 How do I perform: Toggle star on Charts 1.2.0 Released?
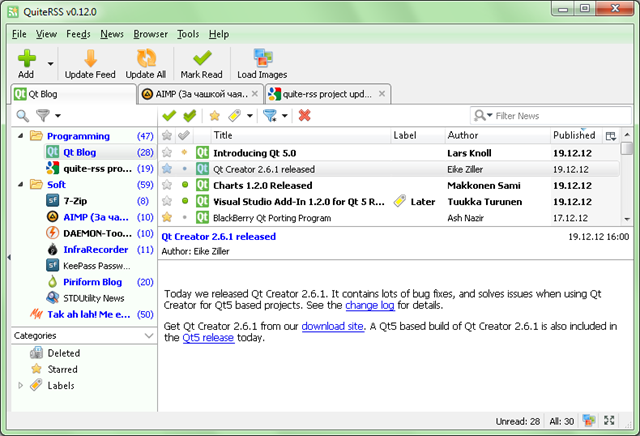[x=167, y=185]
